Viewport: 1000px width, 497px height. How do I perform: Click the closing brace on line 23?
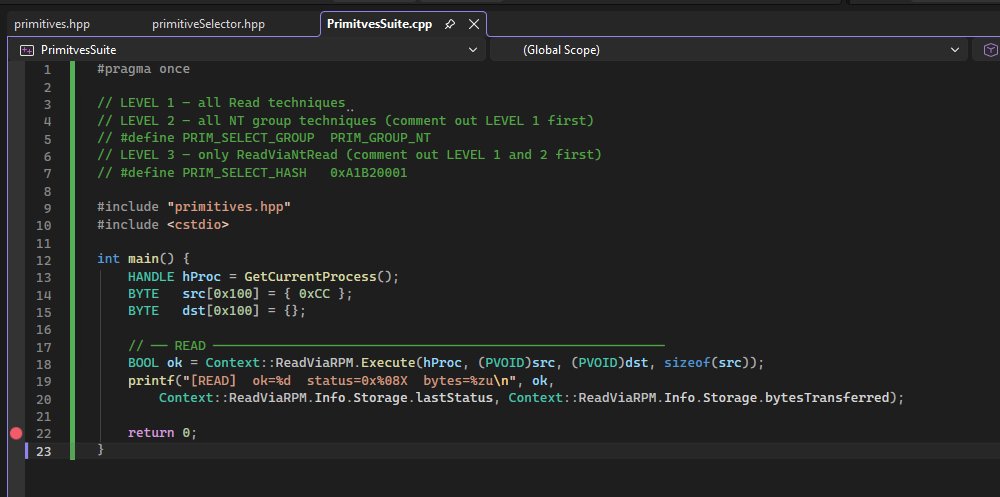[101, 450]
